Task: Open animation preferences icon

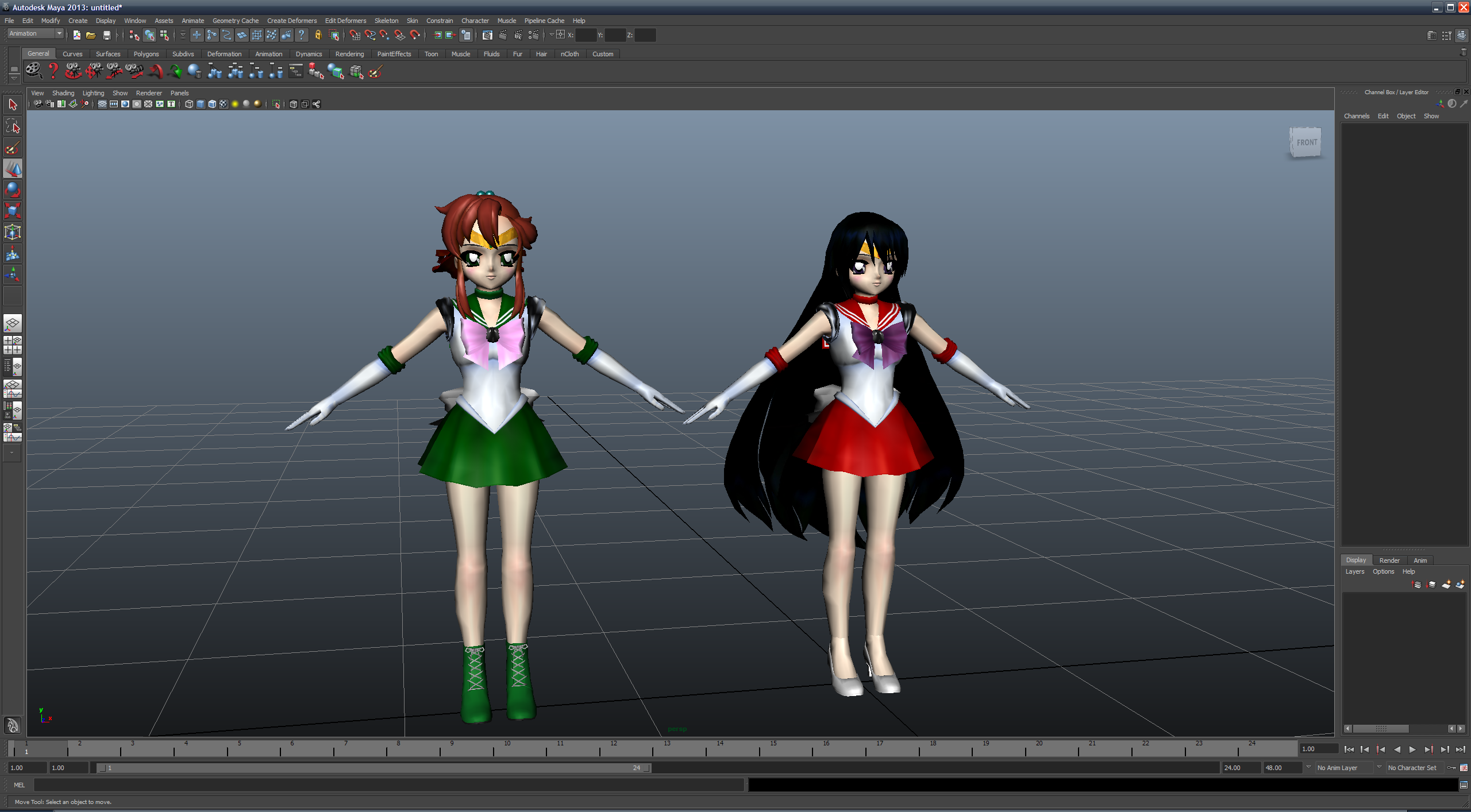Action: 1464,768
